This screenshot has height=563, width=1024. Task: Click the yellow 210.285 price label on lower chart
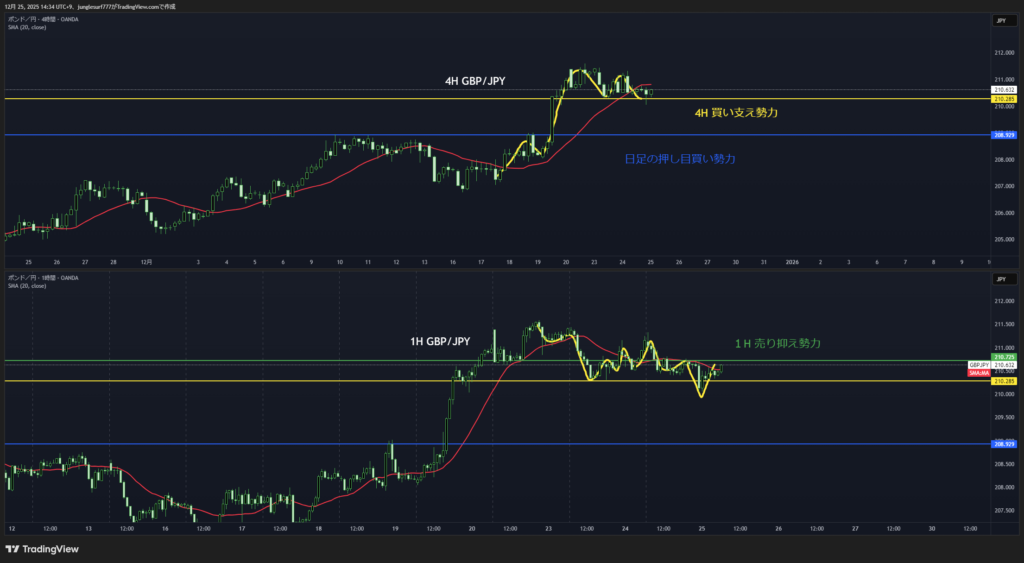1003,381
